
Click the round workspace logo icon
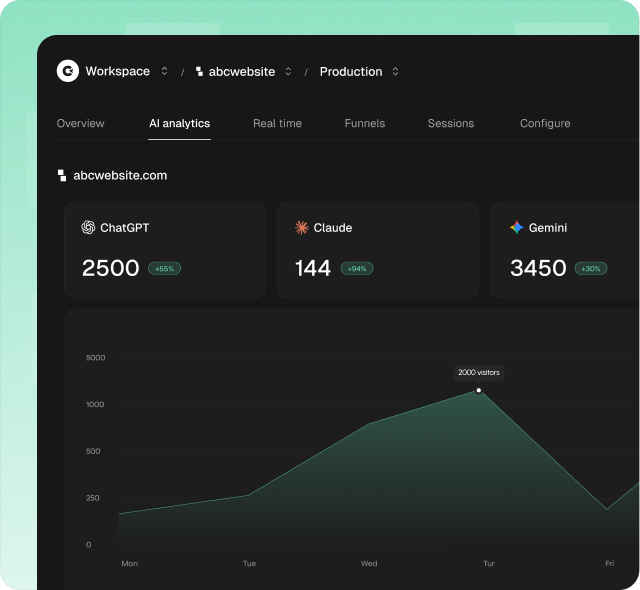(68, 71)
